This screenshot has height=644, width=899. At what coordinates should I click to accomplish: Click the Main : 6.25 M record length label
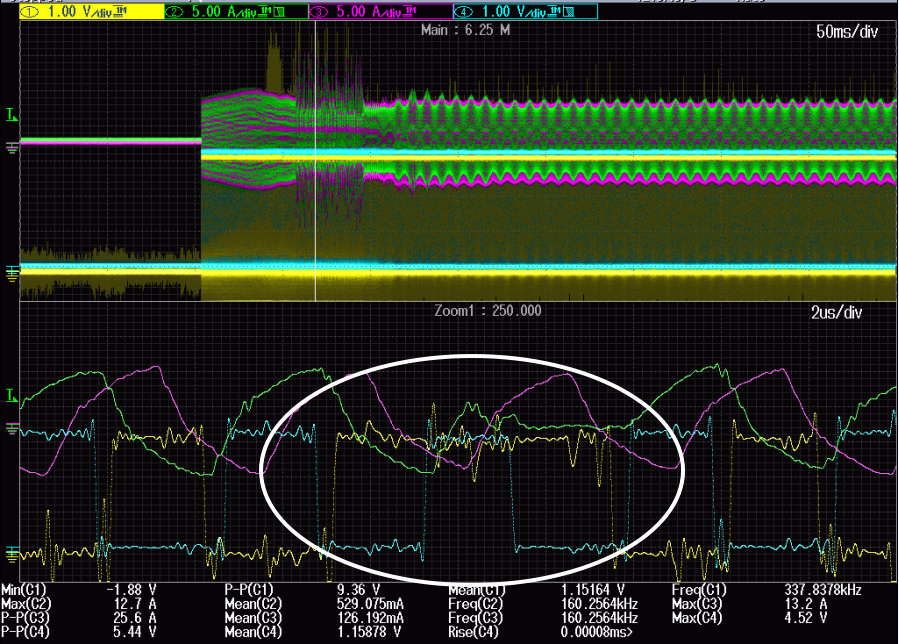tap(466, 30)
